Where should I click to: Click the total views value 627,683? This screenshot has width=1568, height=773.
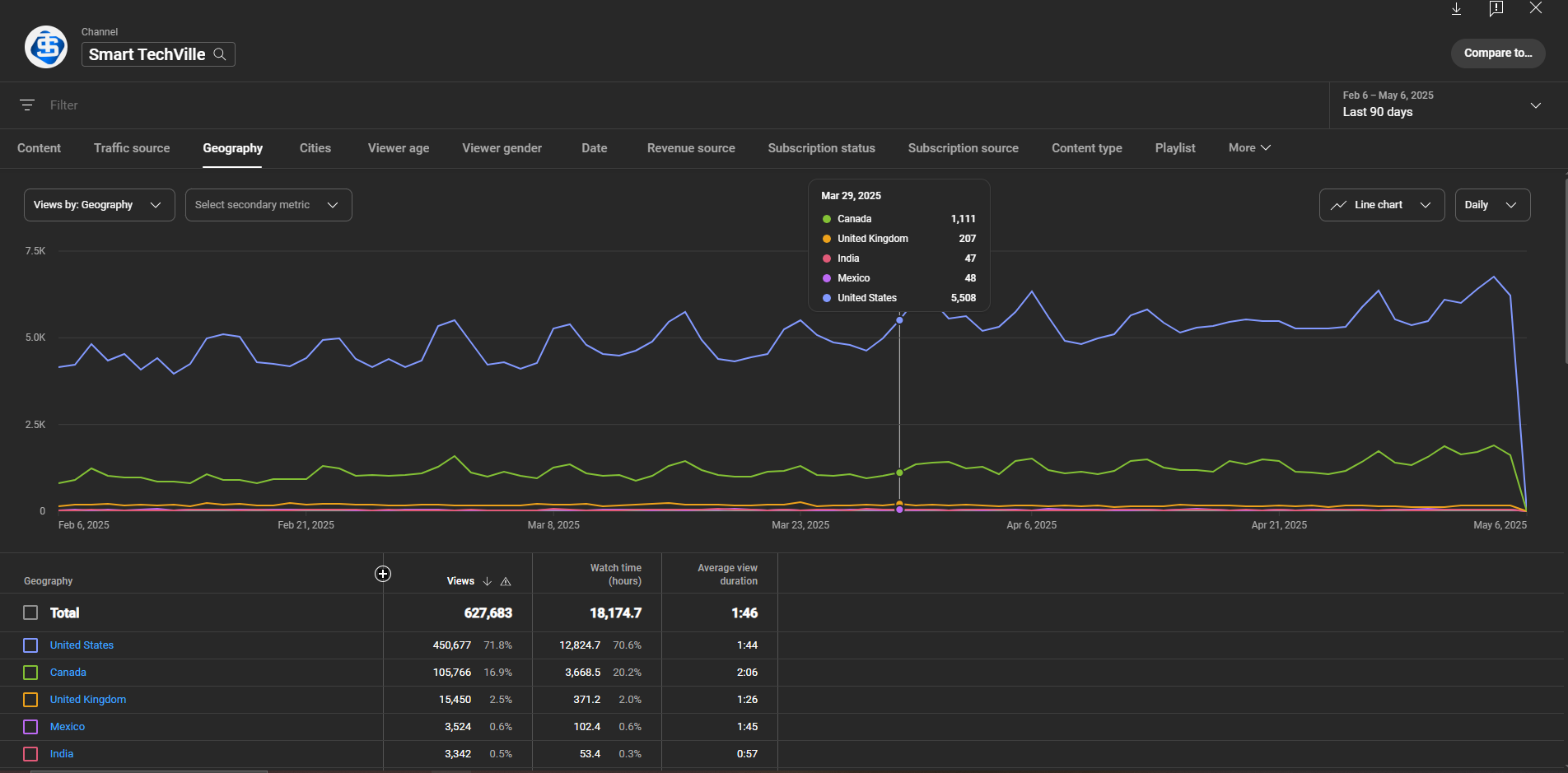(488, 613)
